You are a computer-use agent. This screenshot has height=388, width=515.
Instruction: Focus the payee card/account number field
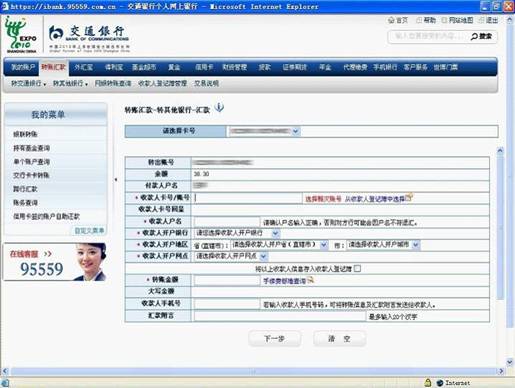click(248, 198)
